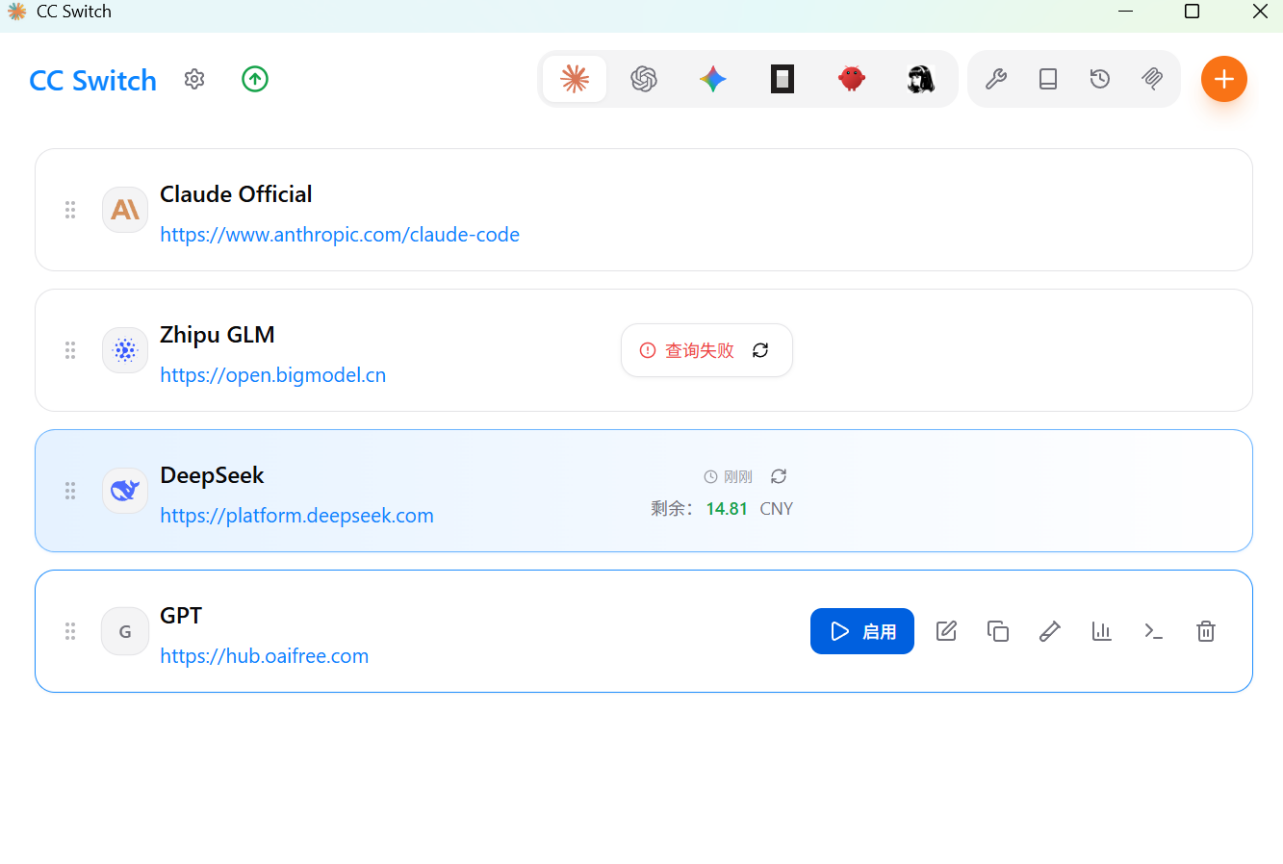1283x864 pixels.
Task: Click the test tube icon for GPT
Action: (x=1050, y=631)
